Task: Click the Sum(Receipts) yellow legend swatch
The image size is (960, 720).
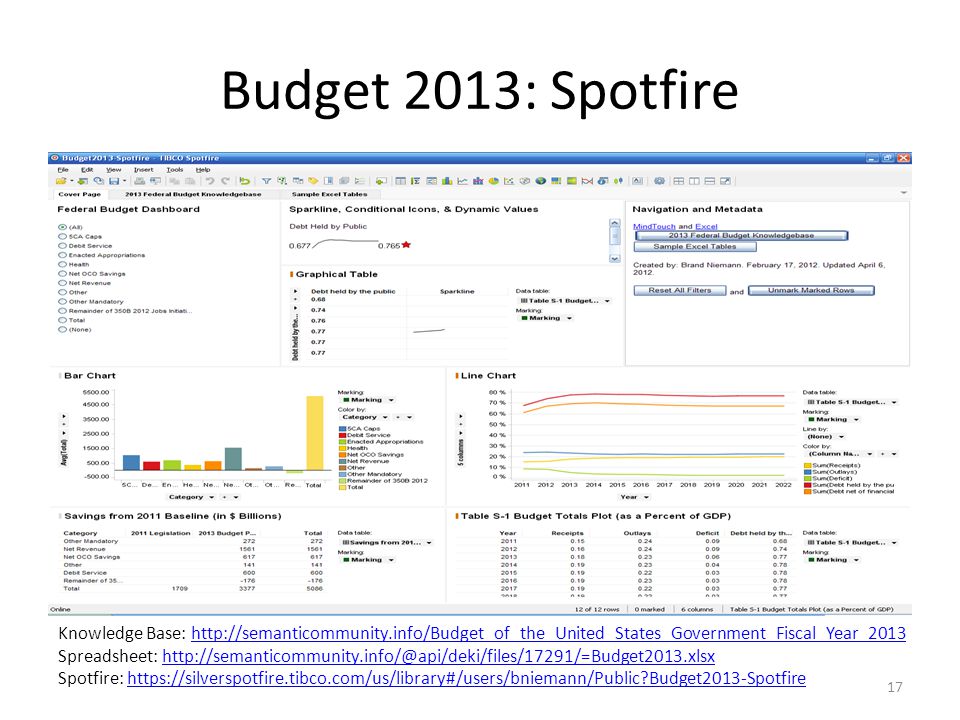Action: pyautogui.click(x=808, y=465)
